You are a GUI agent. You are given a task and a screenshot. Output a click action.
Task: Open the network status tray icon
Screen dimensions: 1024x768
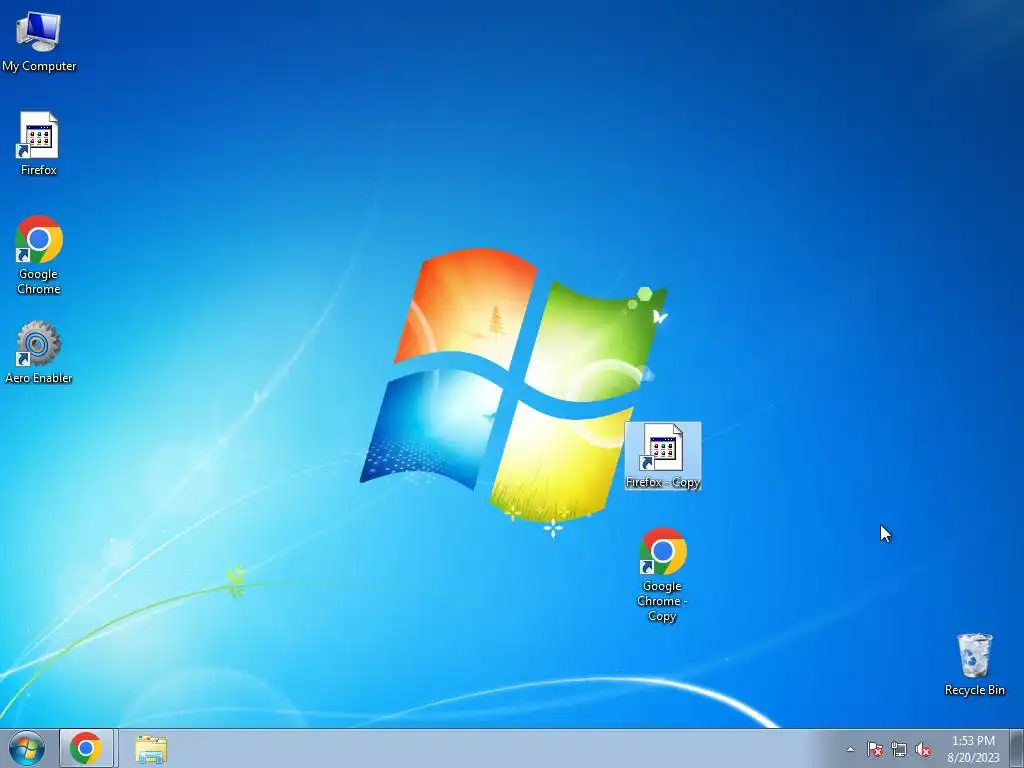click(x=899, y=749)
